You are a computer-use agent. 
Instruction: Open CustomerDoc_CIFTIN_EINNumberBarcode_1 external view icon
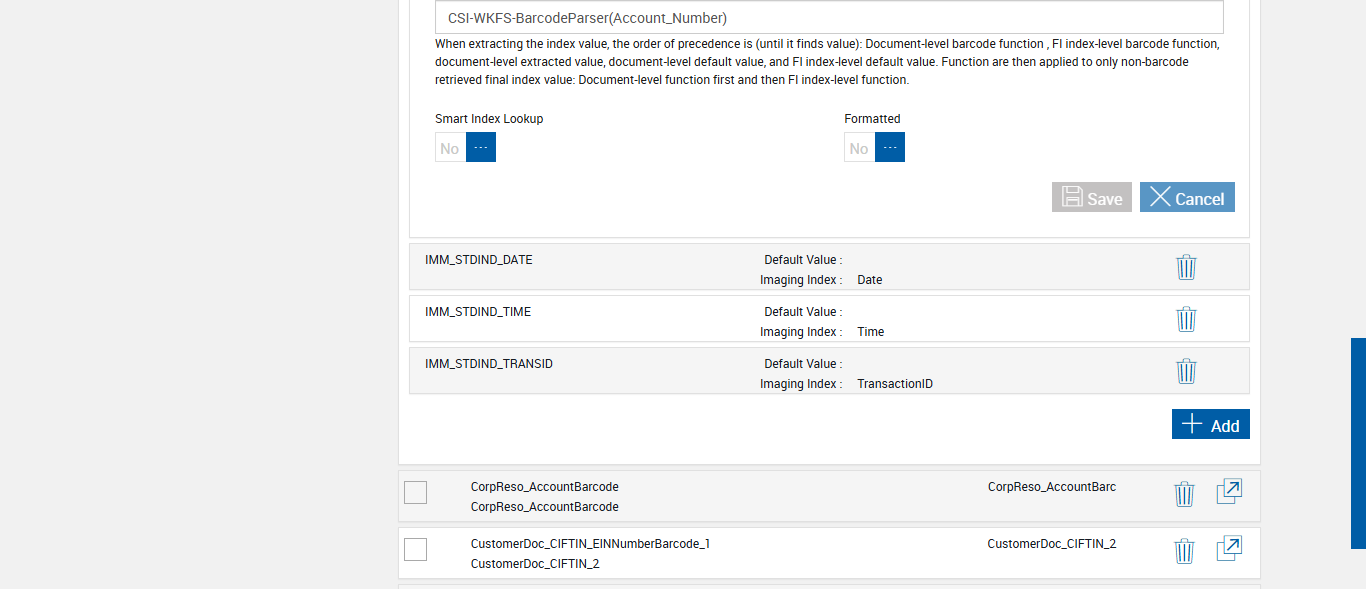pos(1229,548)
